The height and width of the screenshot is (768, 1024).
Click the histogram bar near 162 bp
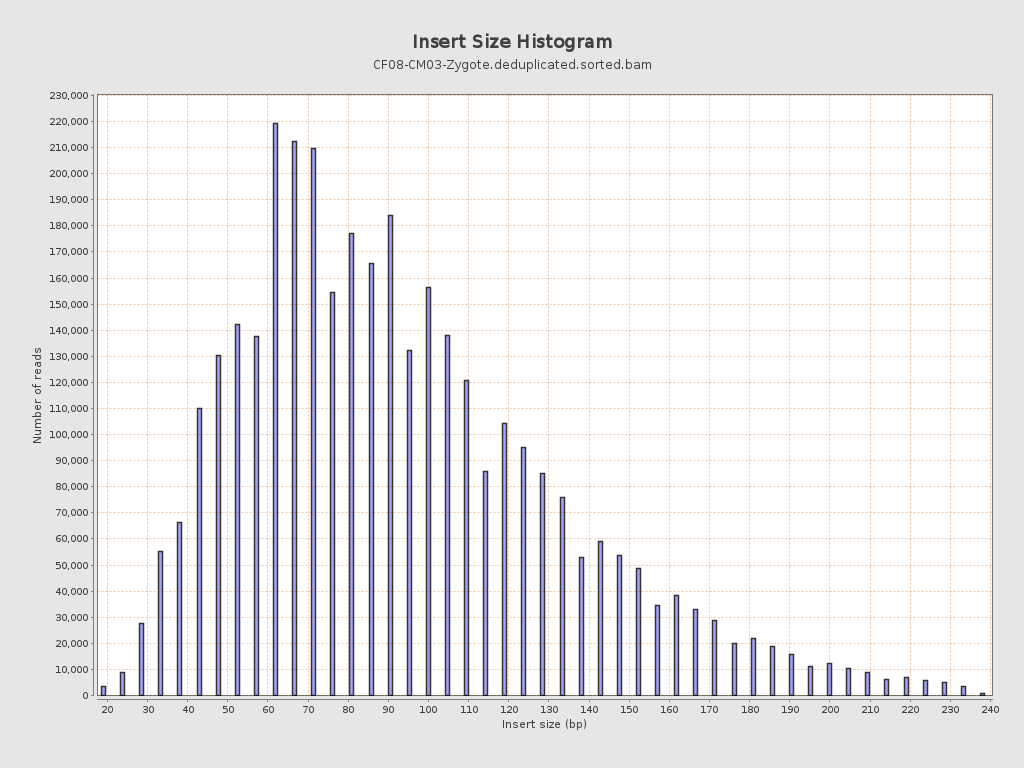677,645
